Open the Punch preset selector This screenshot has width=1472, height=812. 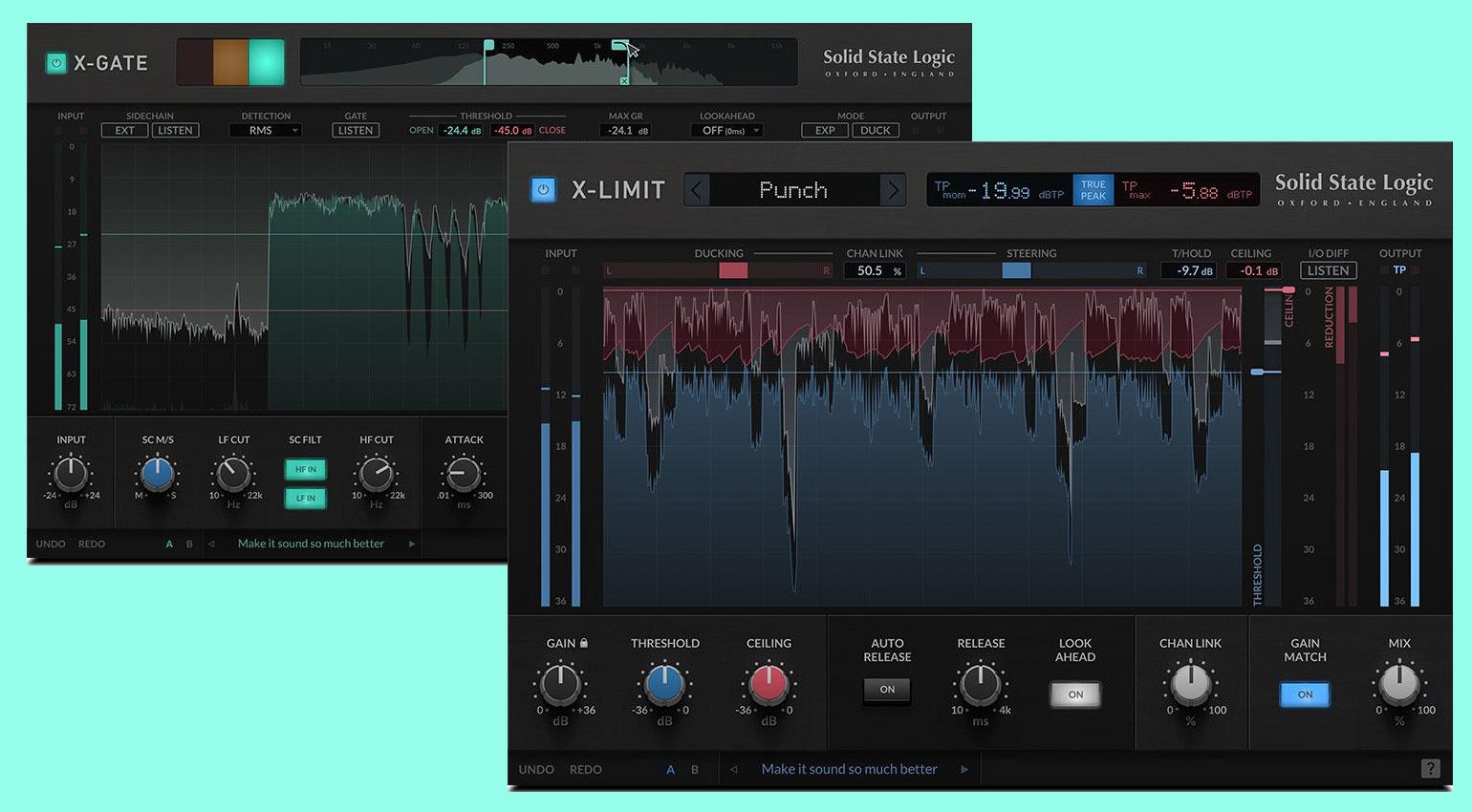[x=793, y=190]
